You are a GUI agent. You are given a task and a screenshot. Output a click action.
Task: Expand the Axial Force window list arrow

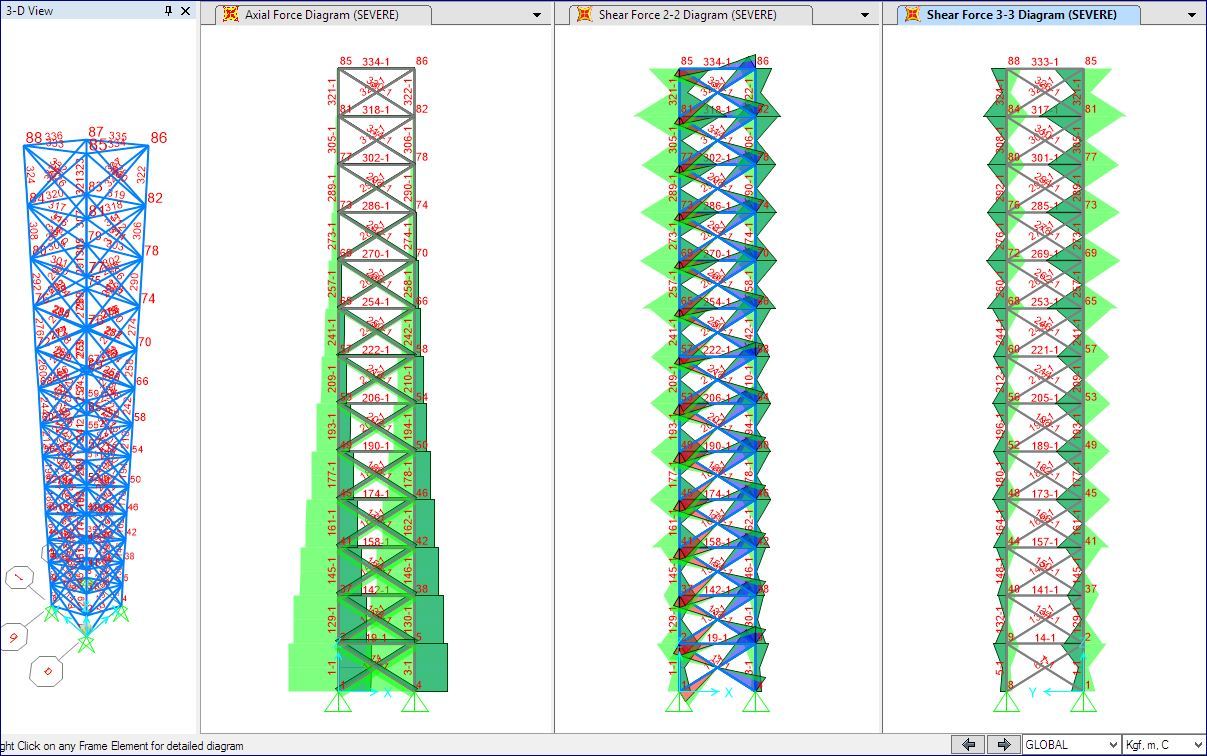pos(537,15)
